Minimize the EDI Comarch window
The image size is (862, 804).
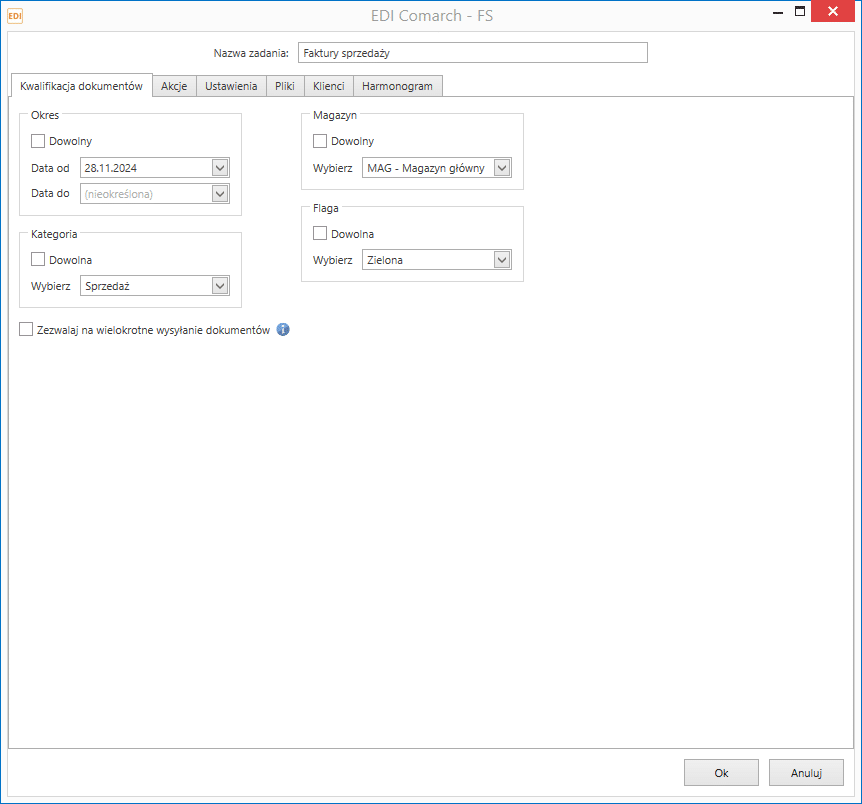[778, 12]
